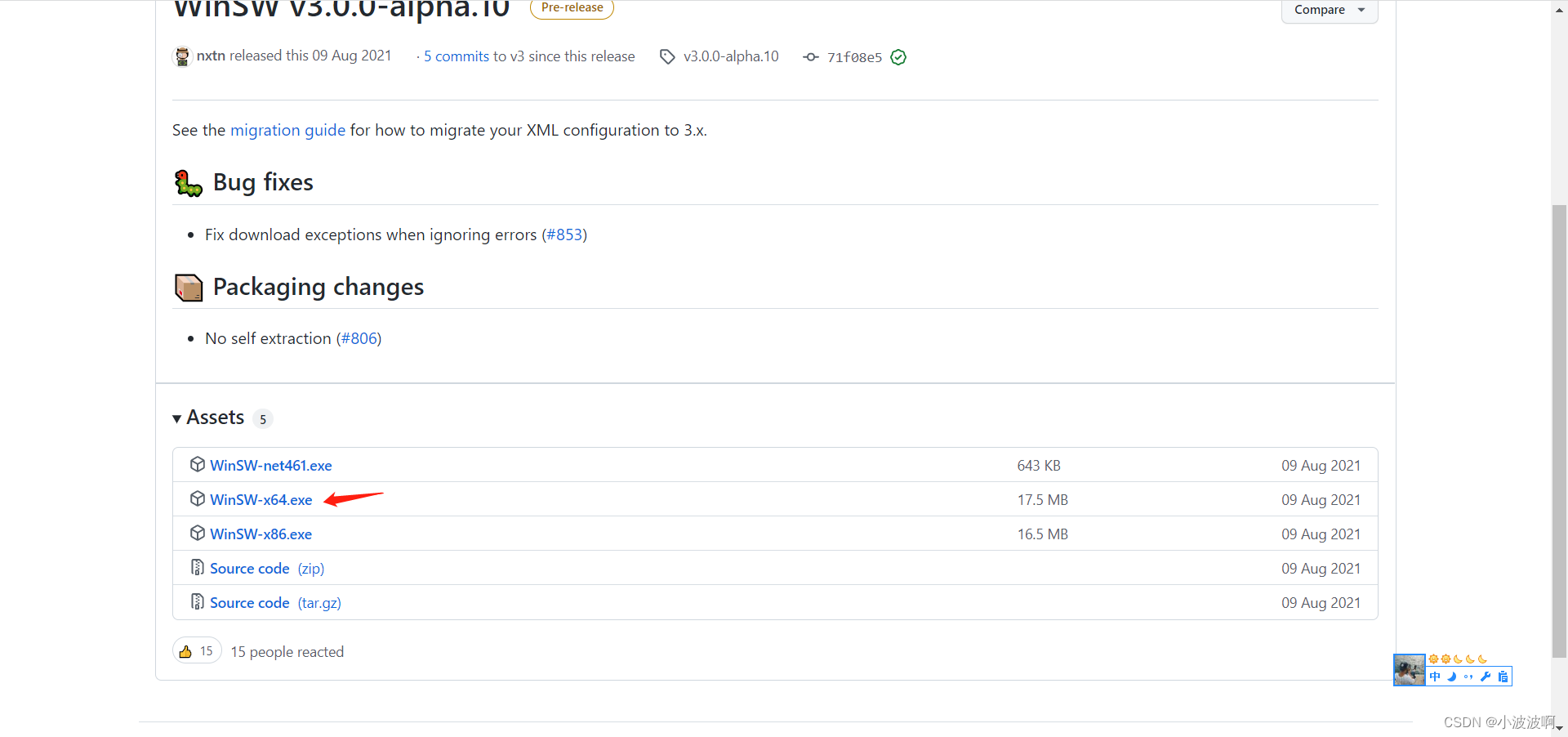Open issue #806
The height and width of the screenshot is (737, 1568).
tap(359, 338)
